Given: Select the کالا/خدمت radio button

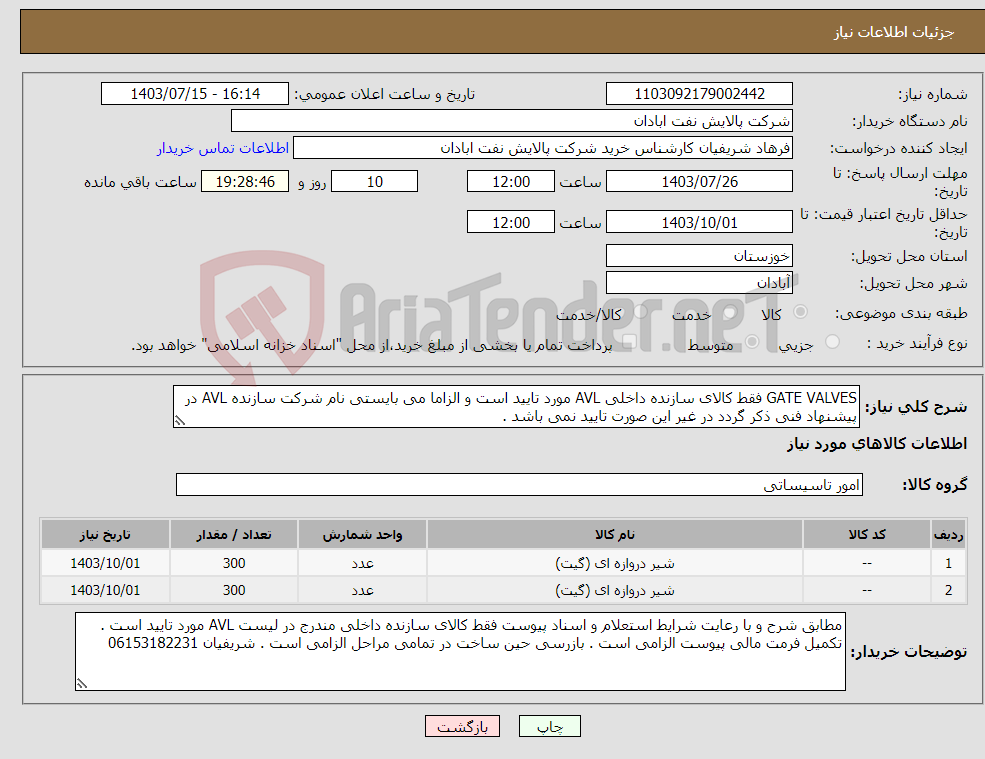Looking at the screenshot, I should click(640, 312).
